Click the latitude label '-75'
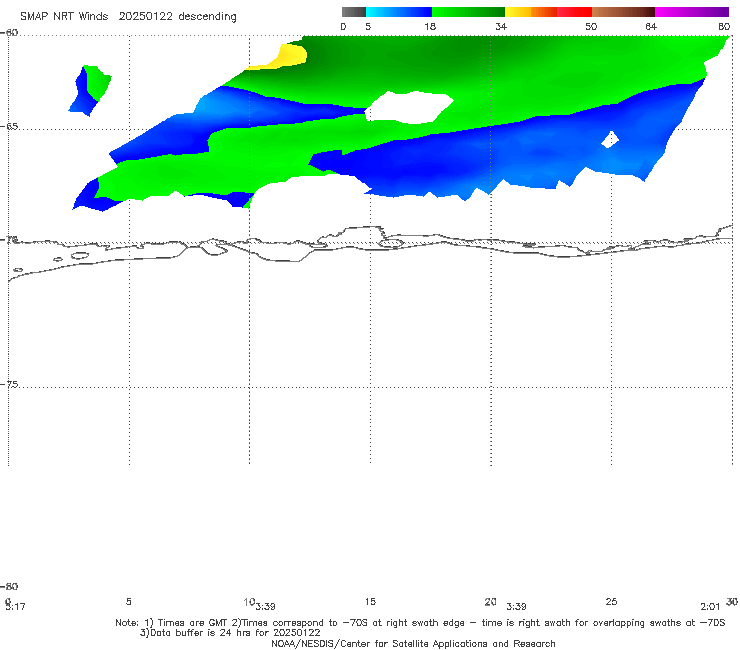This screenshot has width=740, height=650. 9,384
